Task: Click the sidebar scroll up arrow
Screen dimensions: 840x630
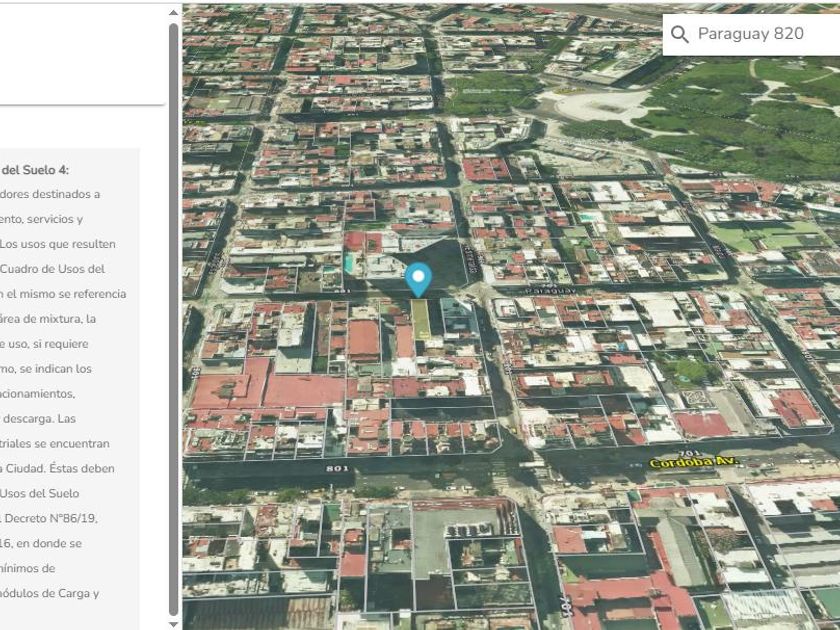Action: pyautogui.click(x=173, y=12)
